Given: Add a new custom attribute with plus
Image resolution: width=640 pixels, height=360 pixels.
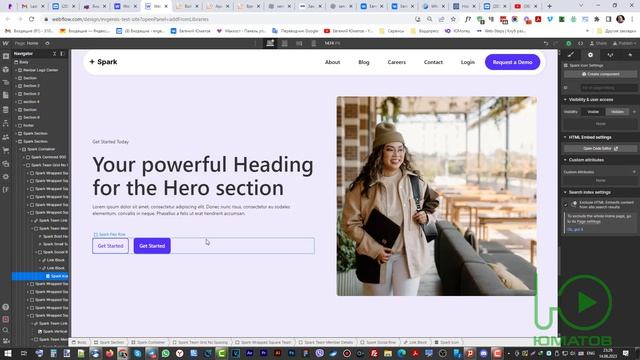Looking at the screenshot, I should click(x=634, y=172).
